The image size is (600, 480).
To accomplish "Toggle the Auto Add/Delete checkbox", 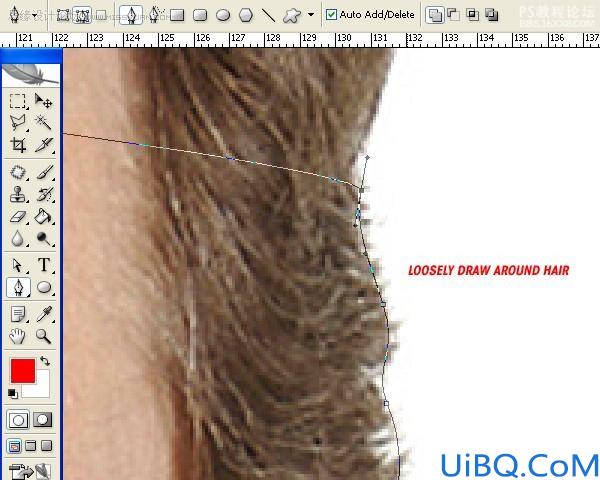I will pyautogui.click(x=331, y=15).
